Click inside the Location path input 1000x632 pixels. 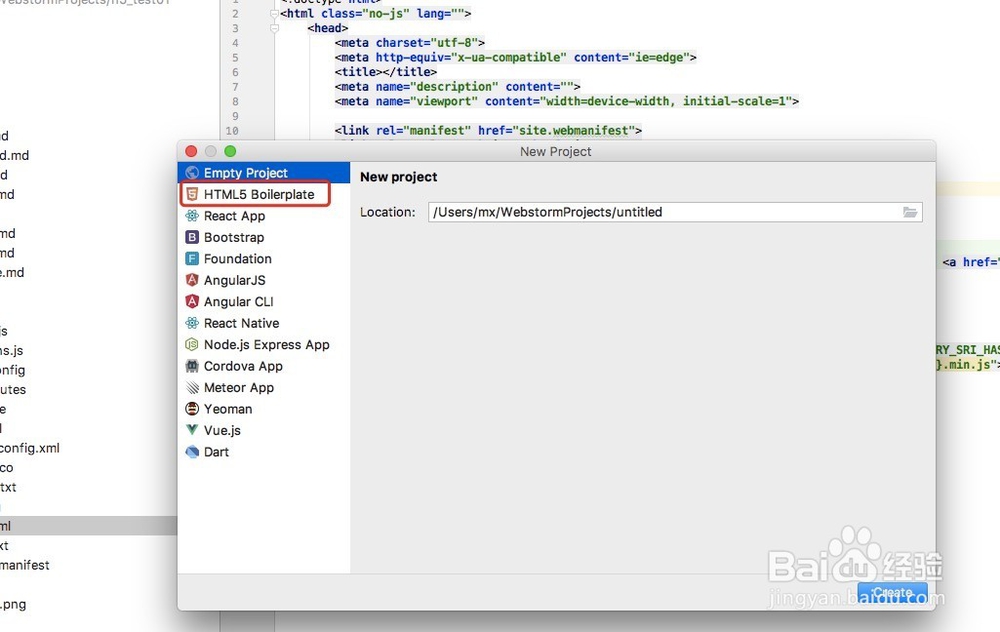[650, 212]
